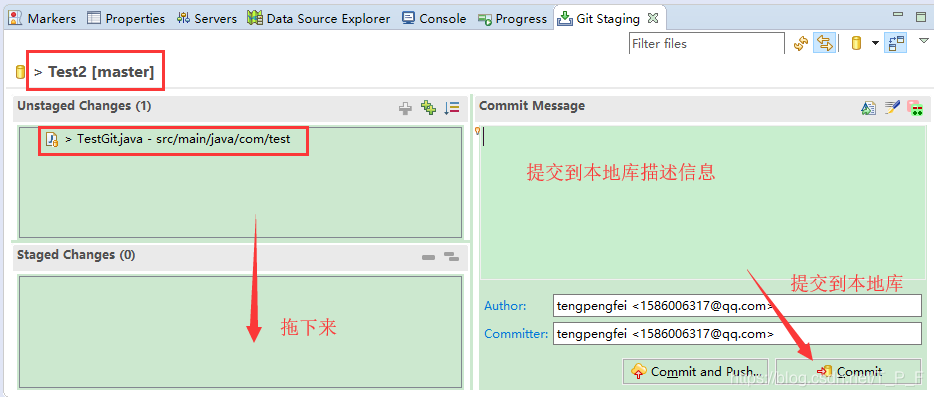934x397 pixels.
Task: Click the yellow repository switch icon
Action: [x=857, y=43]
